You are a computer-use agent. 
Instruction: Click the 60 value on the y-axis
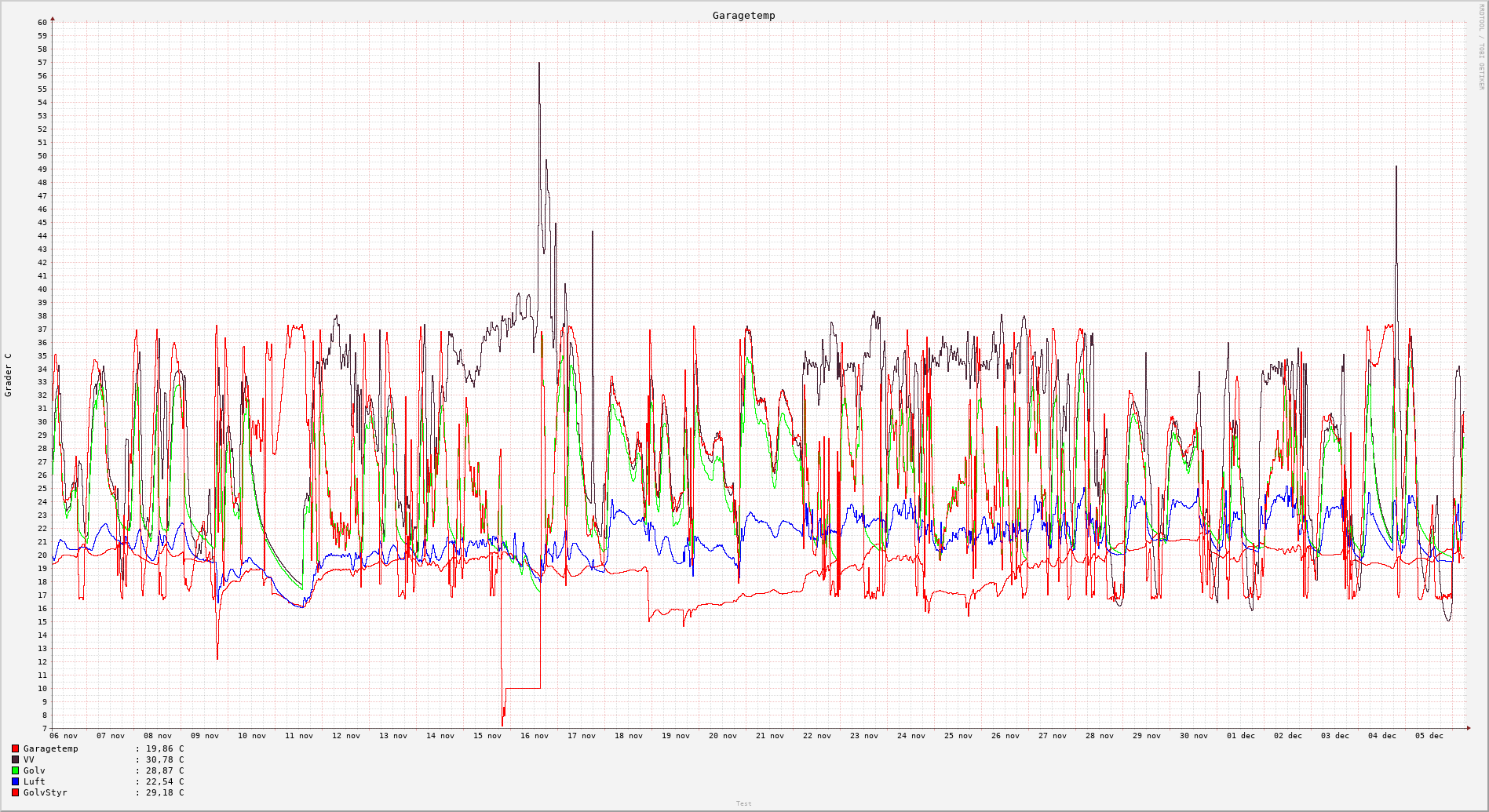pos(42,23)
